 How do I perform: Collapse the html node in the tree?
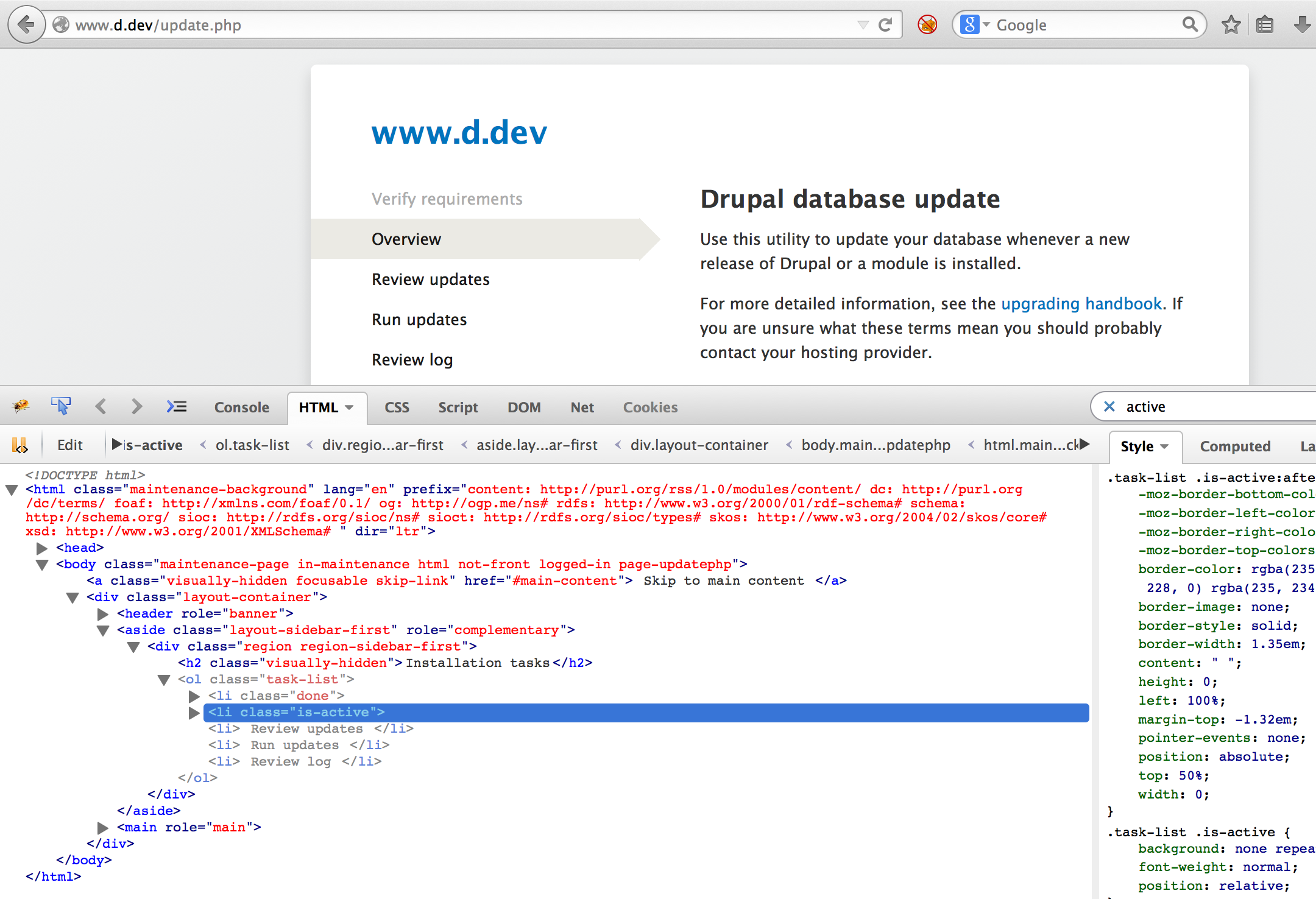pyautogui.click(x=12, y=490)
